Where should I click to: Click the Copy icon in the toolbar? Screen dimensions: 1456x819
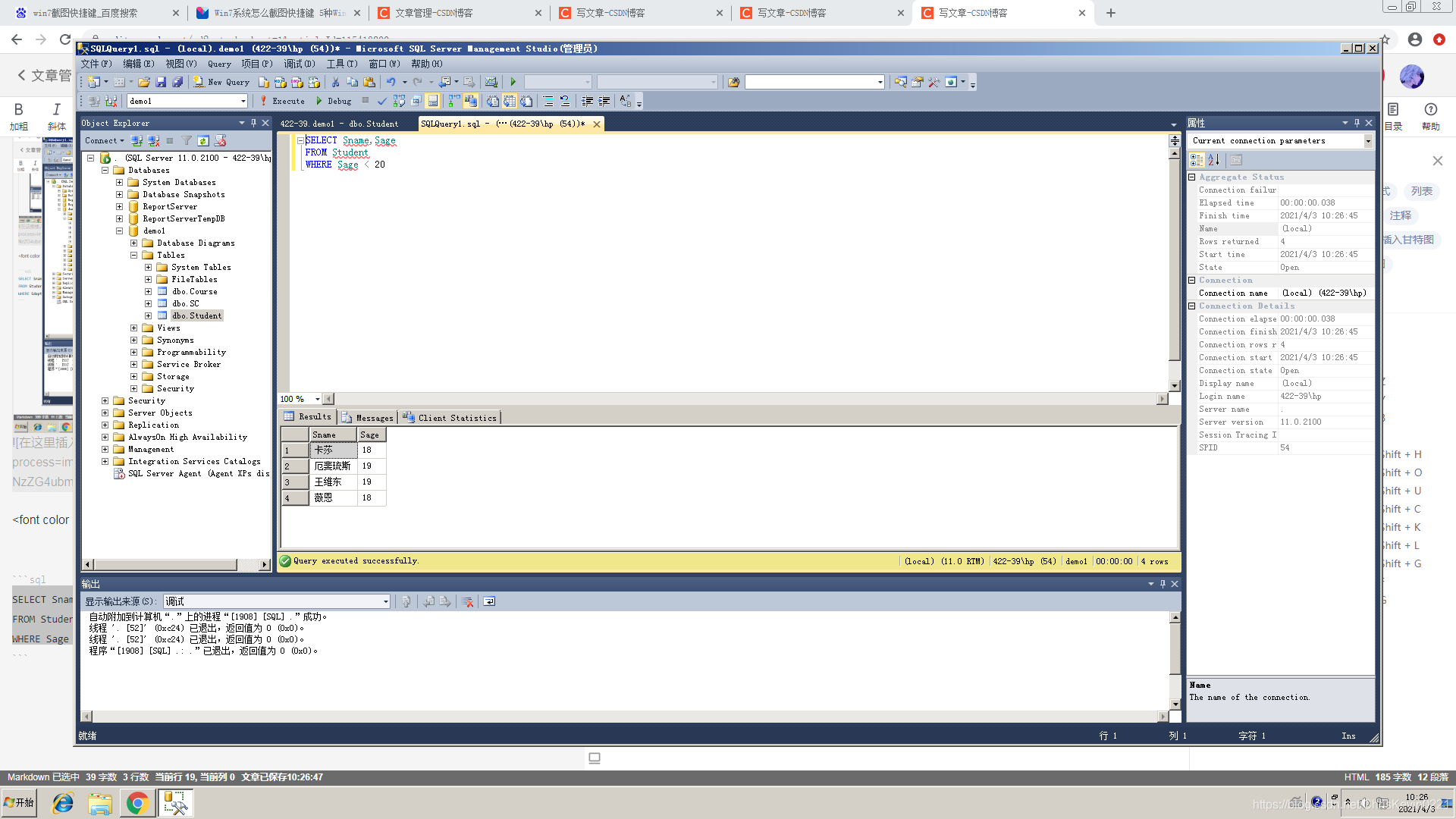[352, 82]
